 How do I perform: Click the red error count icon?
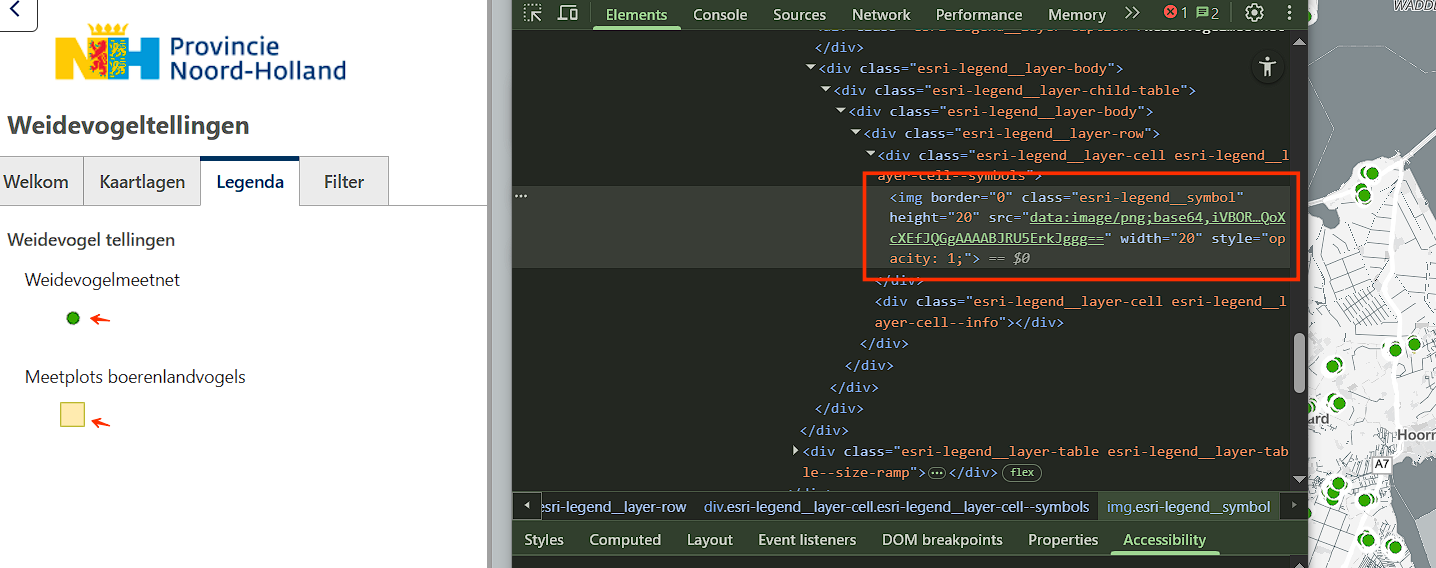(1175, 14)
